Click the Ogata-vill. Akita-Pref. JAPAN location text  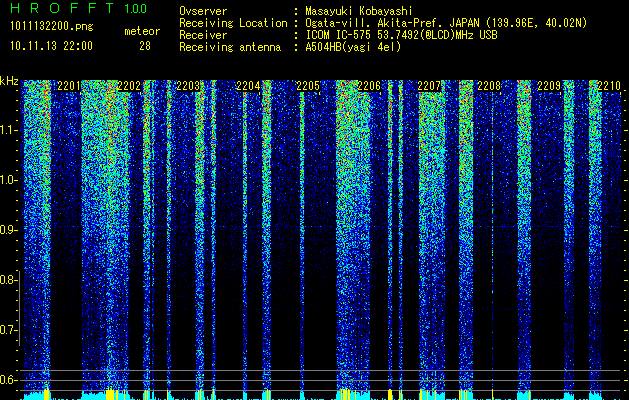coord(446,23)
